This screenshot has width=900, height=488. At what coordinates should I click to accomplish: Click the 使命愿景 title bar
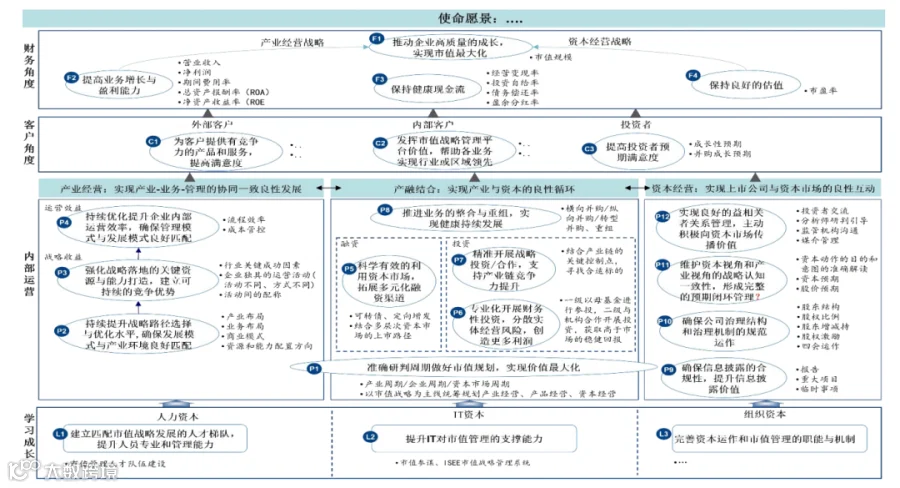point(453,18)
